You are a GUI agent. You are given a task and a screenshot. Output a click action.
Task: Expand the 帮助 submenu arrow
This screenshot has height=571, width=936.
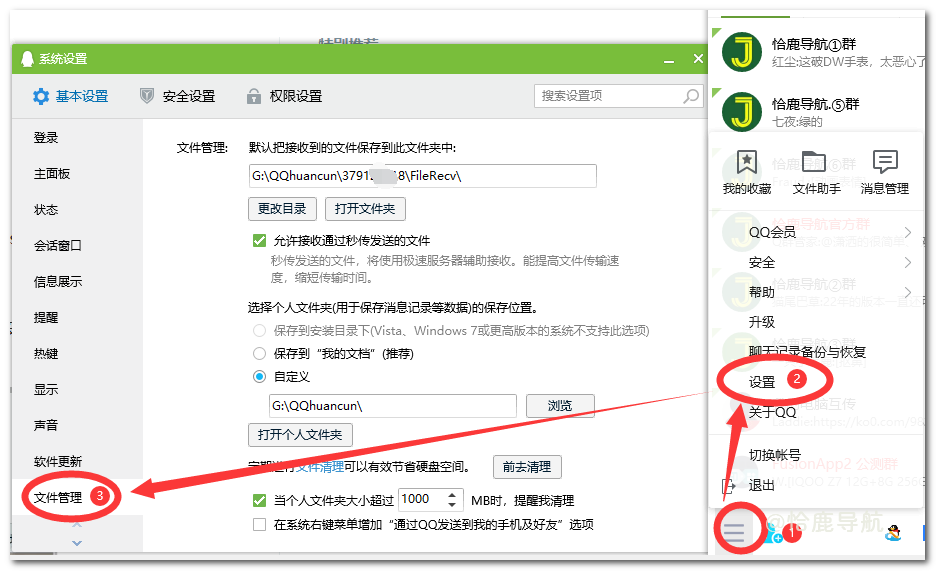[x=907, y=292]
